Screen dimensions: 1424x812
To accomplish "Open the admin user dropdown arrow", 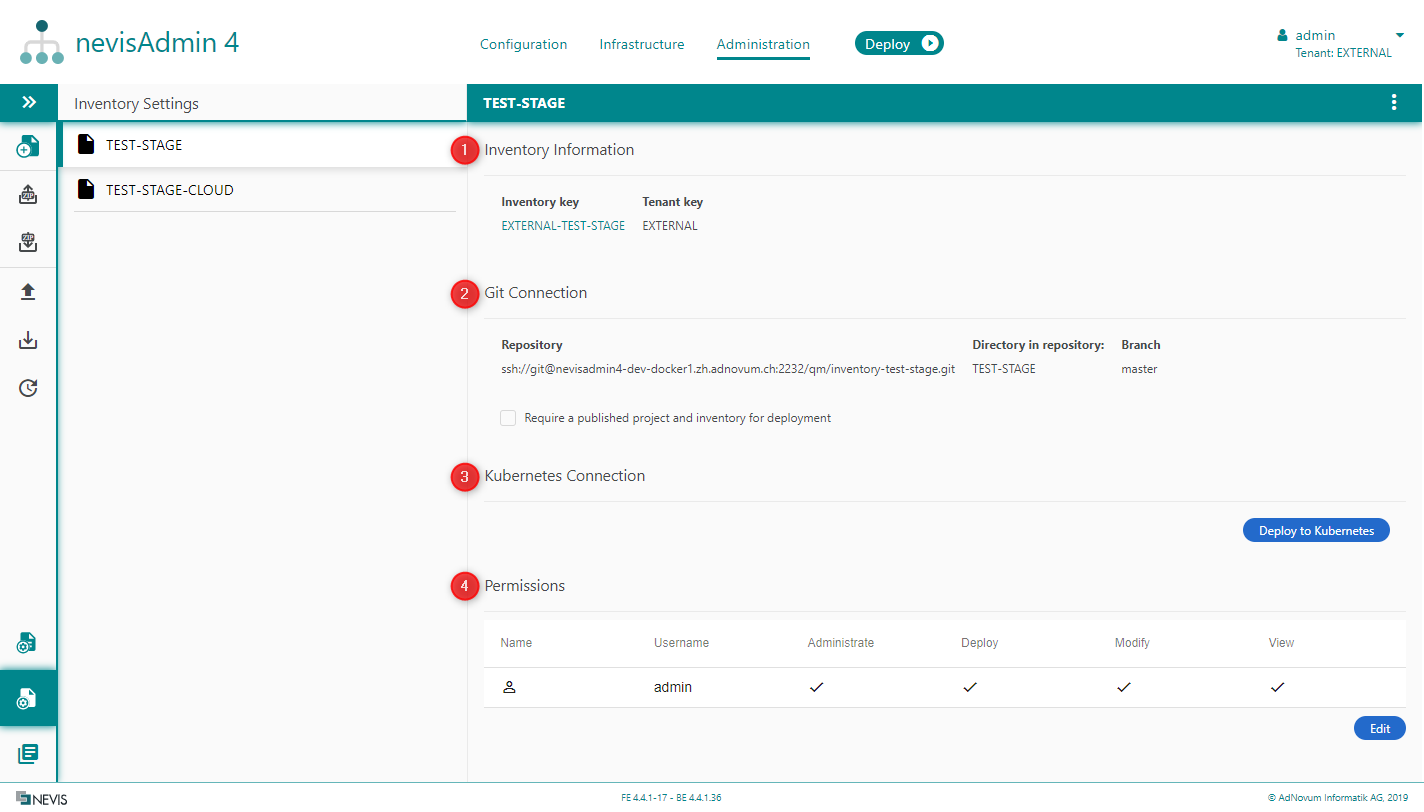I will (x=1400, y=35).
